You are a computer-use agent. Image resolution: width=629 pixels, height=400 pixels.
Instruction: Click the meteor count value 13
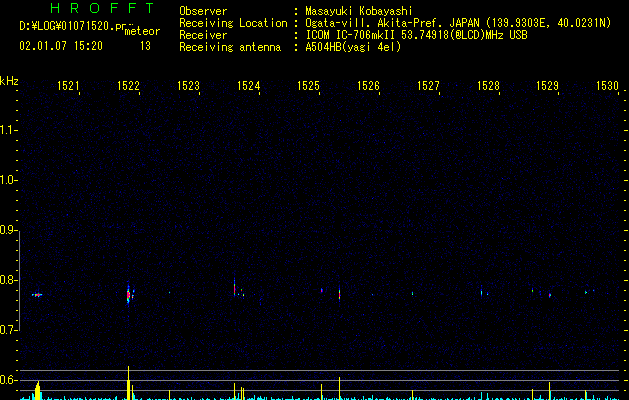pos(145,46)
